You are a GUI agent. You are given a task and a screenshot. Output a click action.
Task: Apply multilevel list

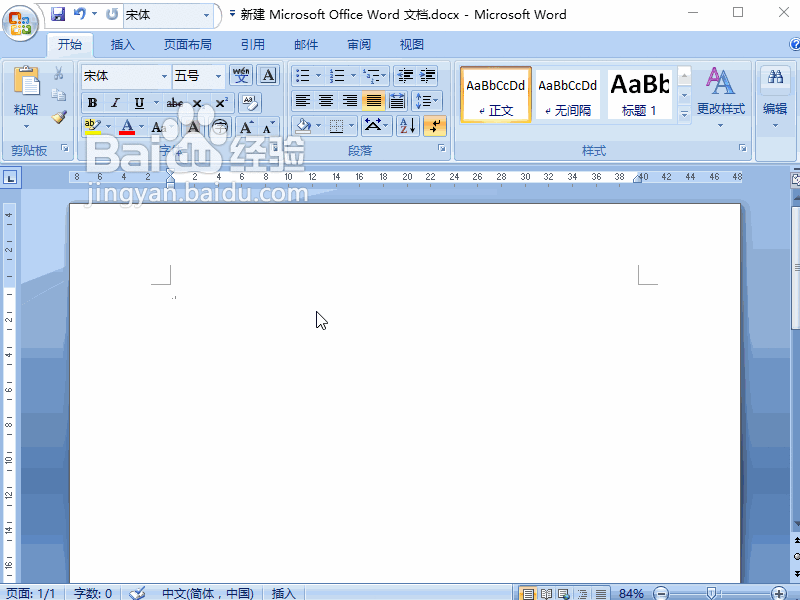point(371,76)
